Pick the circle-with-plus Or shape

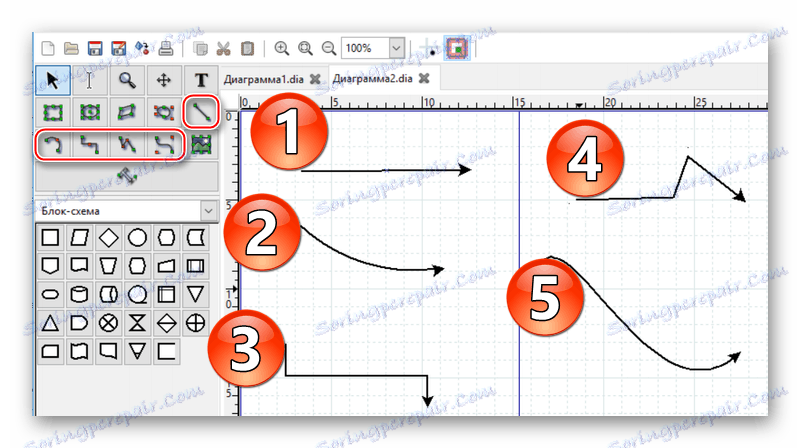(195, 323)
